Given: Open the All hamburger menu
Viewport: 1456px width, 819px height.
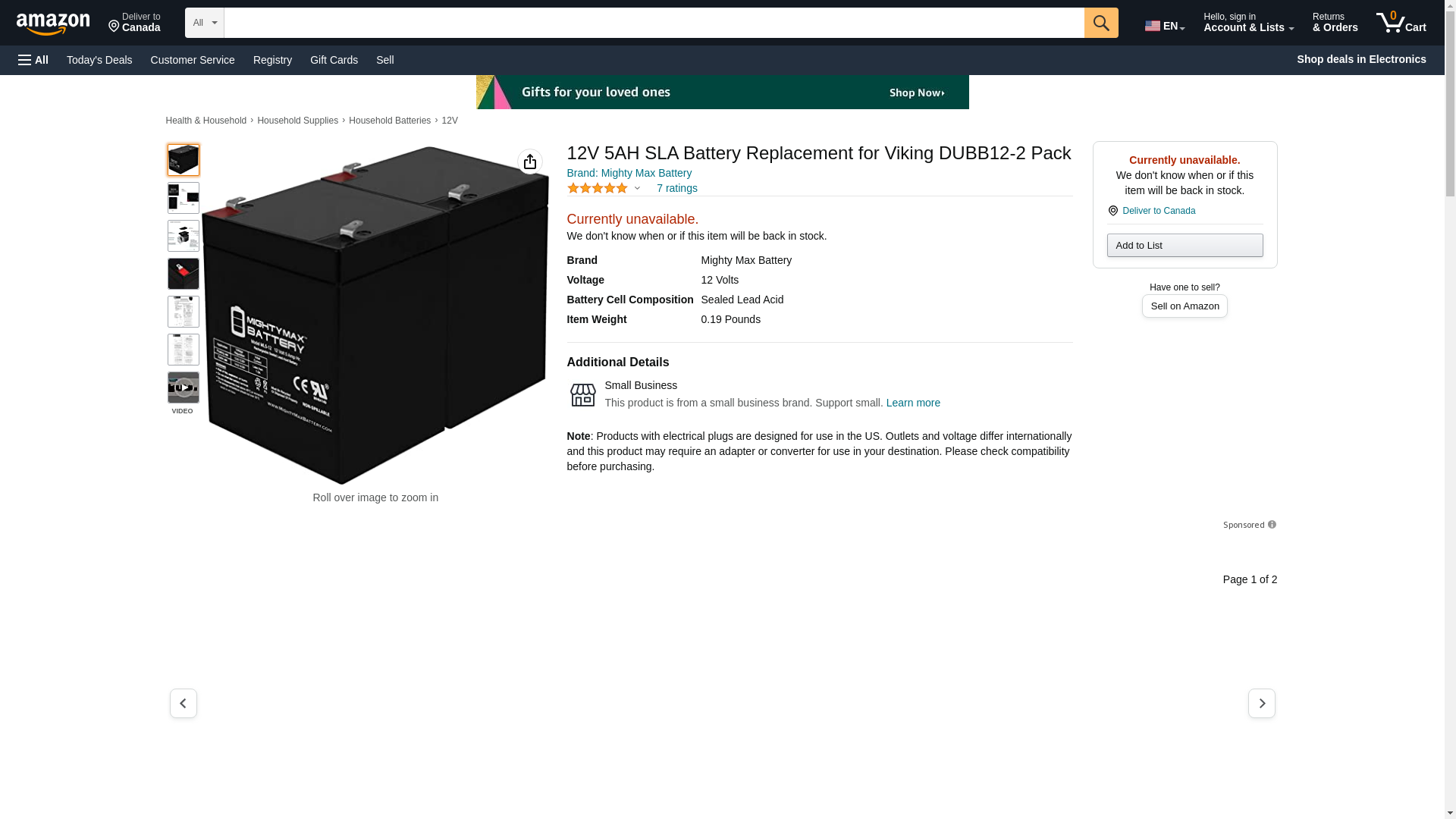Looking at the screenshot, I should pos(33,60).
